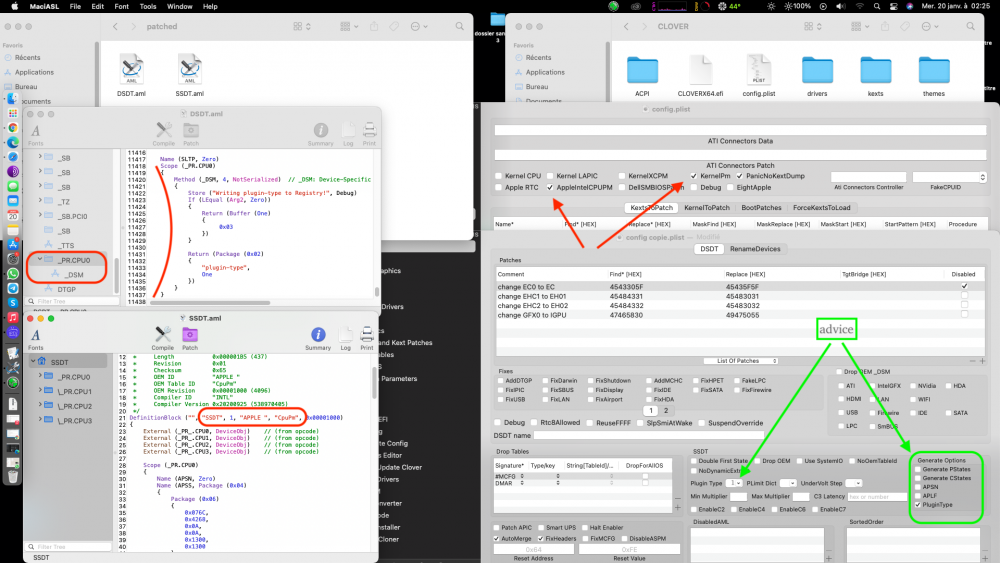Open the Tools menu in the menu bar
The height and width of the screenshot is (563, 1000).
(148, 6)
